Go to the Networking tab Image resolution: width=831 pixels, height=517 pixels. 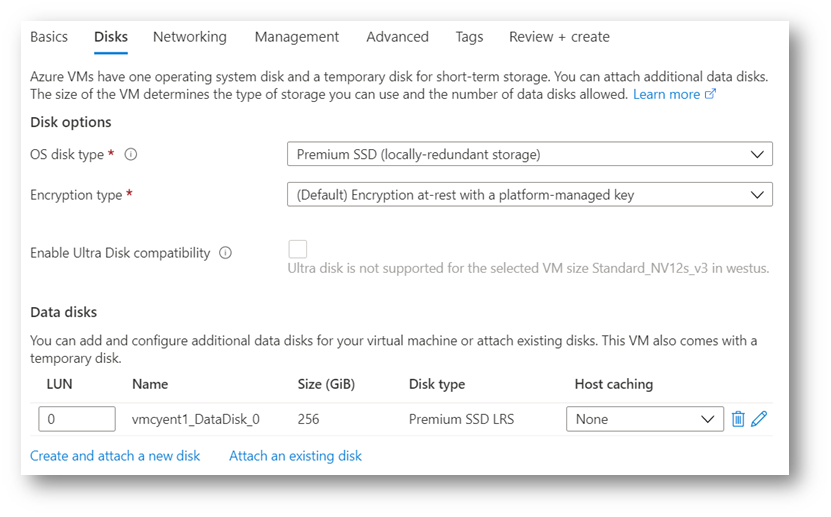coord(189,37)
